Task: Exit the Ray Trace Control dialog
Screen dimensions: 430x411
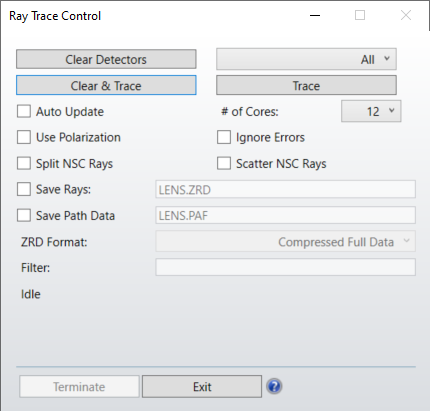Action: point(202,387)
